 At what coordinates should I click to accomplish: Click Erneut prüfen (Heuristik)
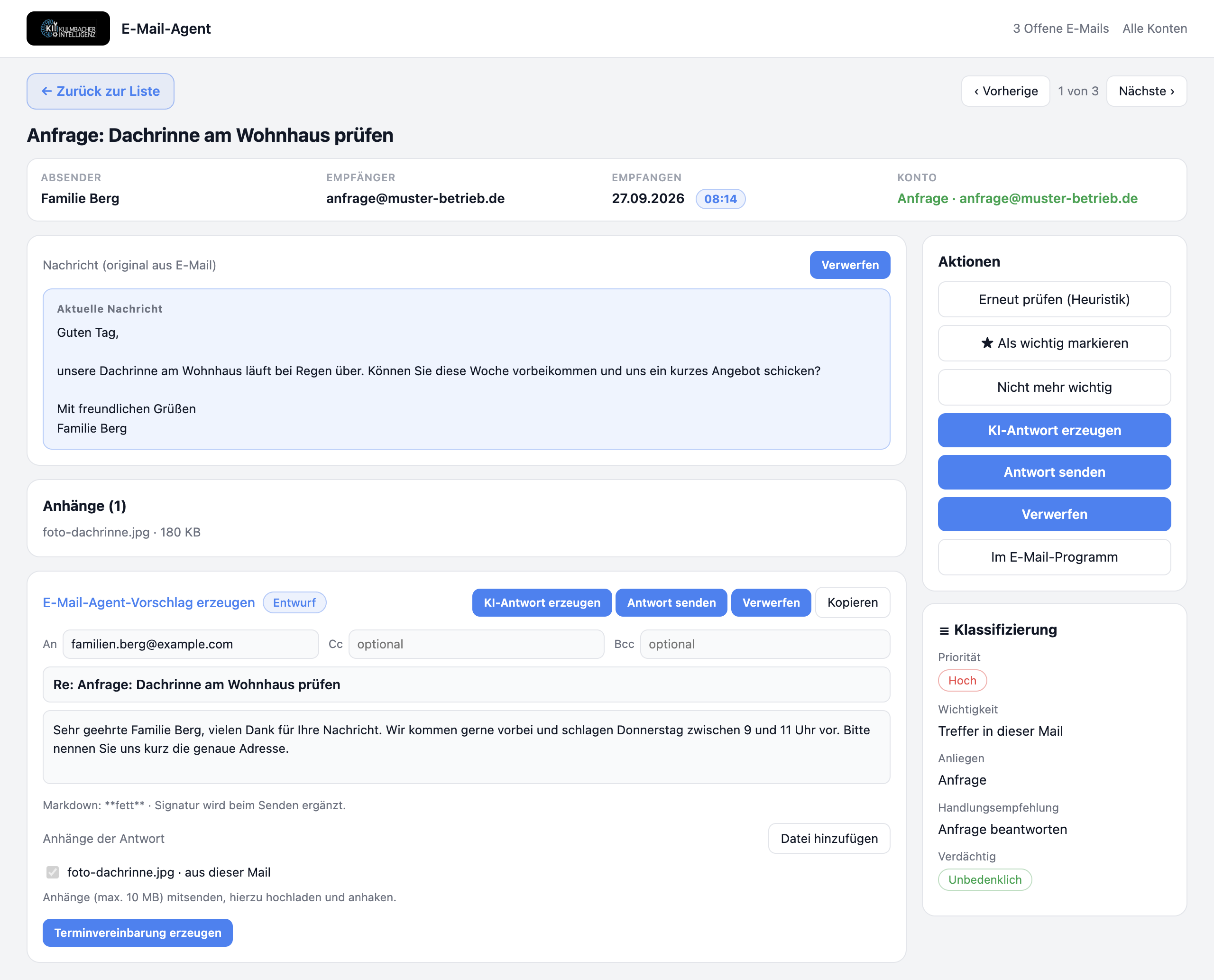click(x=1054, y=299)
